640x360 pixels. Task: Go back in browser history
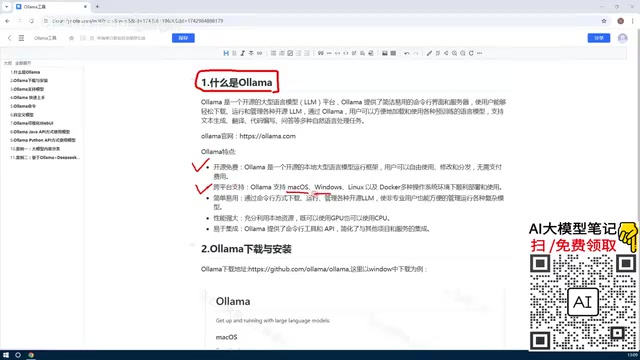point(7,21)
